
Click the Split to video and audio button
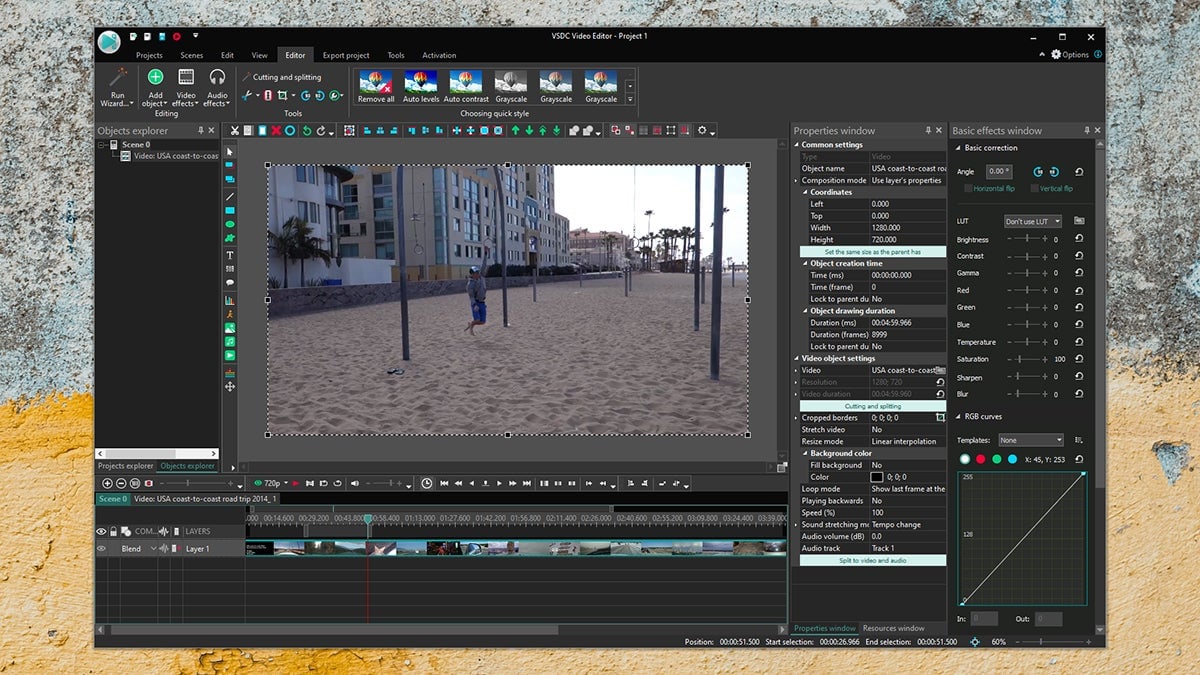872,561
